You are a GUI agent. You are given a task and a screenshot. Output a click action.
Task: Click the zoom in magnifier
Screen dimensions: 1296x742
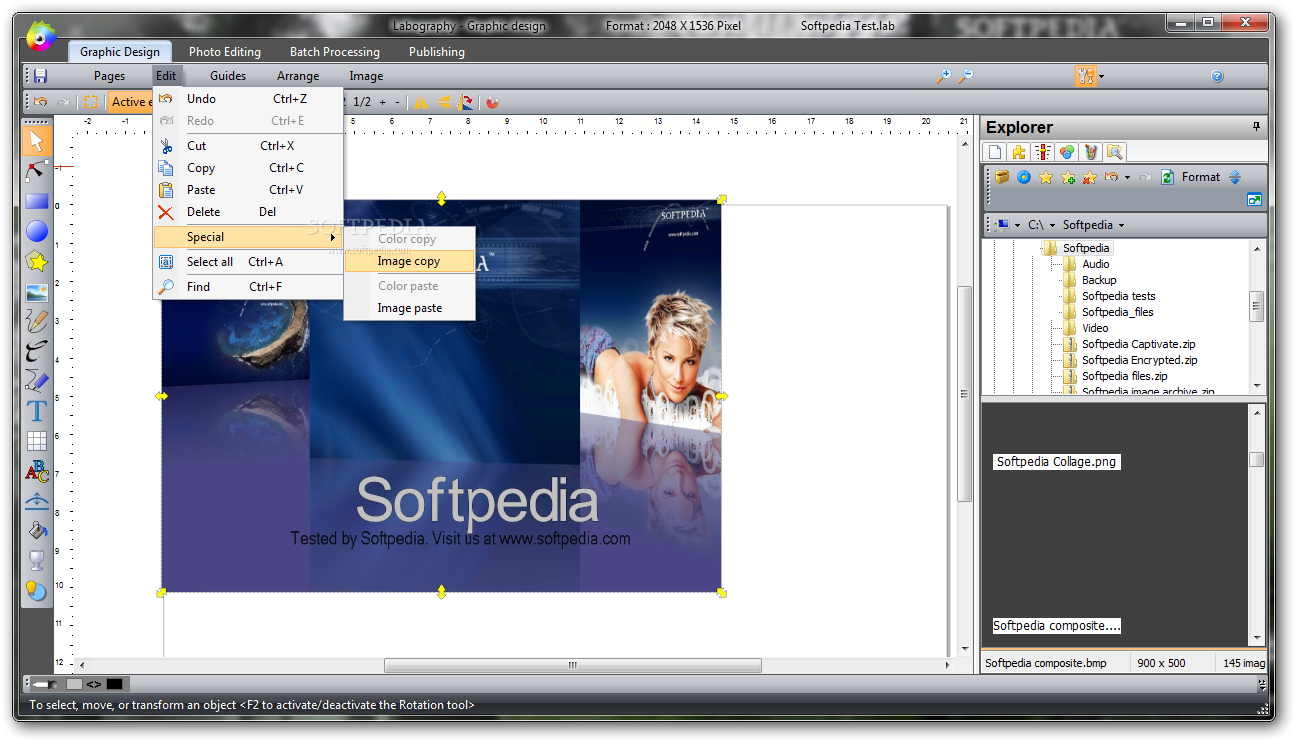pos(942,76)
